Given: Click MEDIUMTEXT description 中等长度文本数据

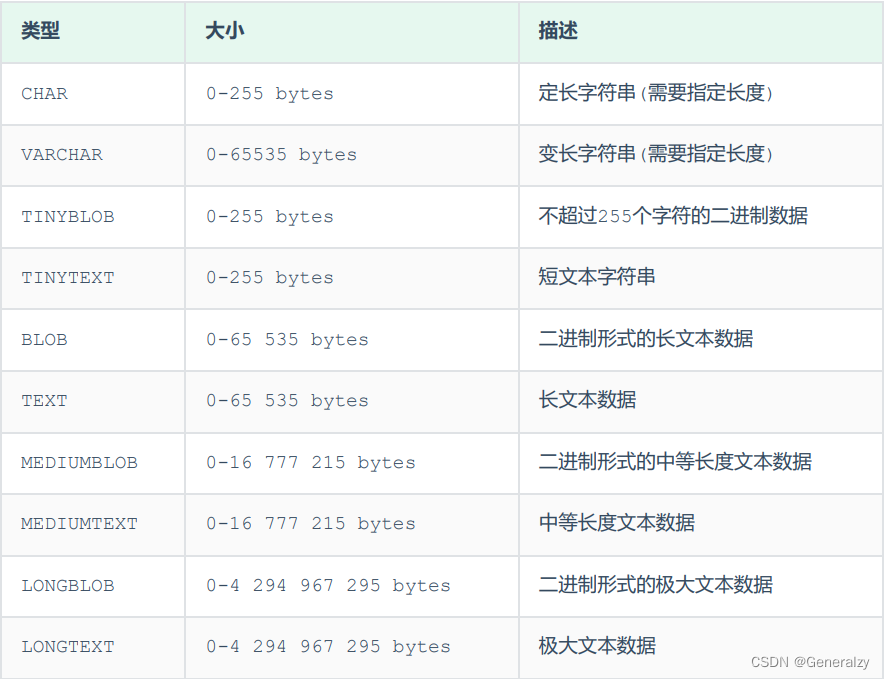Looking at the screenshot, I should 616,523.
